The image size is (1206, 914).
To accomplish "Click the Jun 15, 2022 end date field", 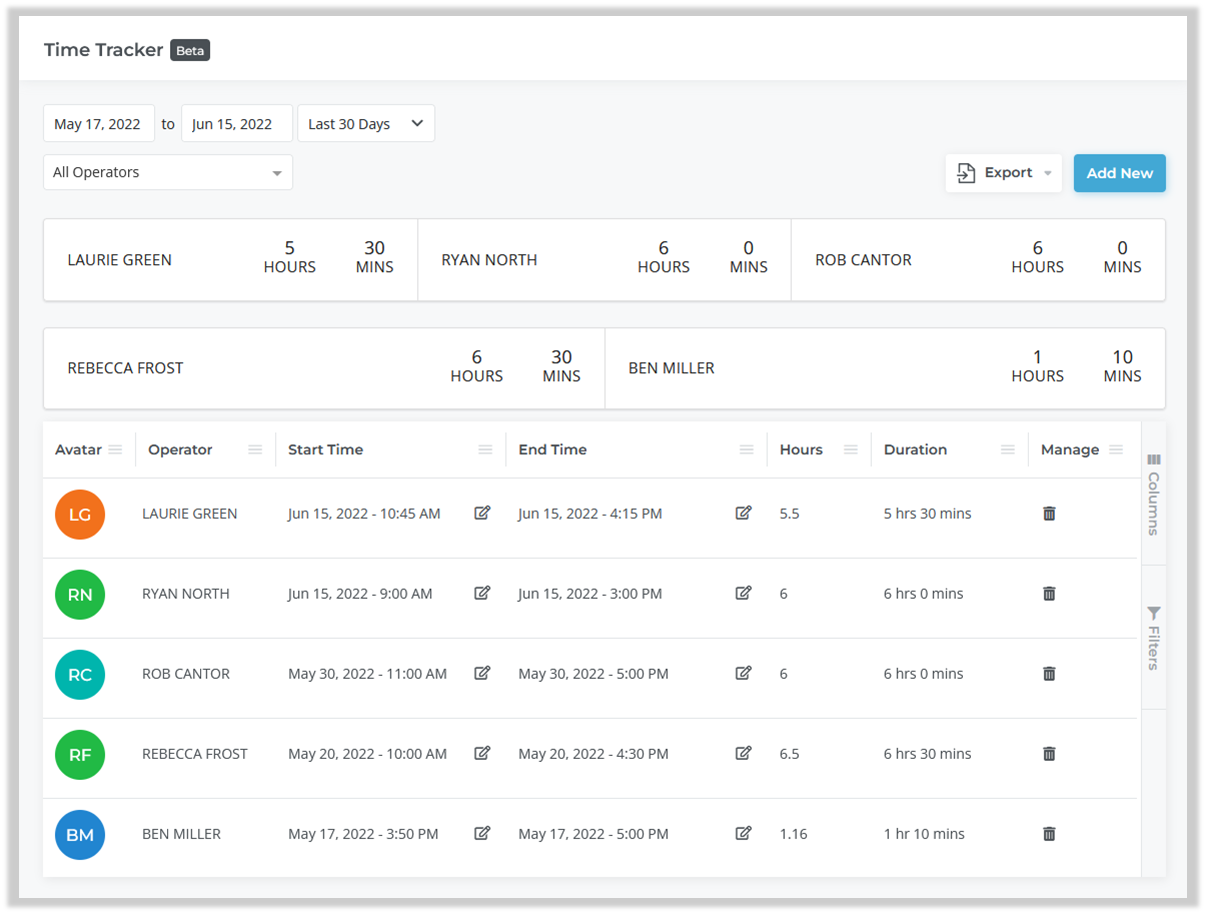I will (x=236, y=124).
